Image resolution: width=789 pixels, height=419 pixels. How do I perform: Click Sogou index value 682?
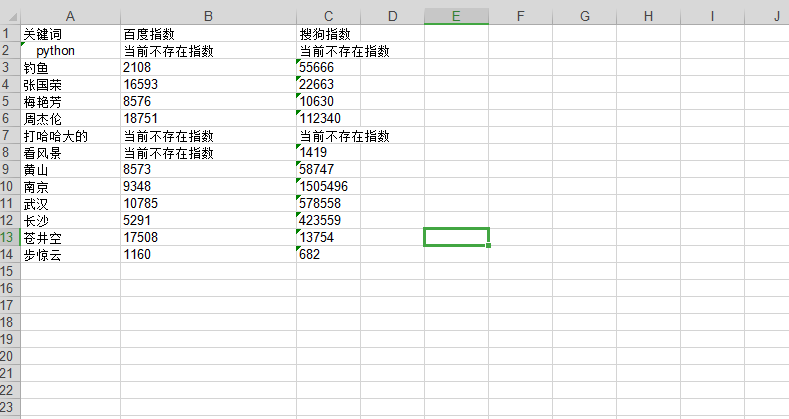tap(329, 255)
